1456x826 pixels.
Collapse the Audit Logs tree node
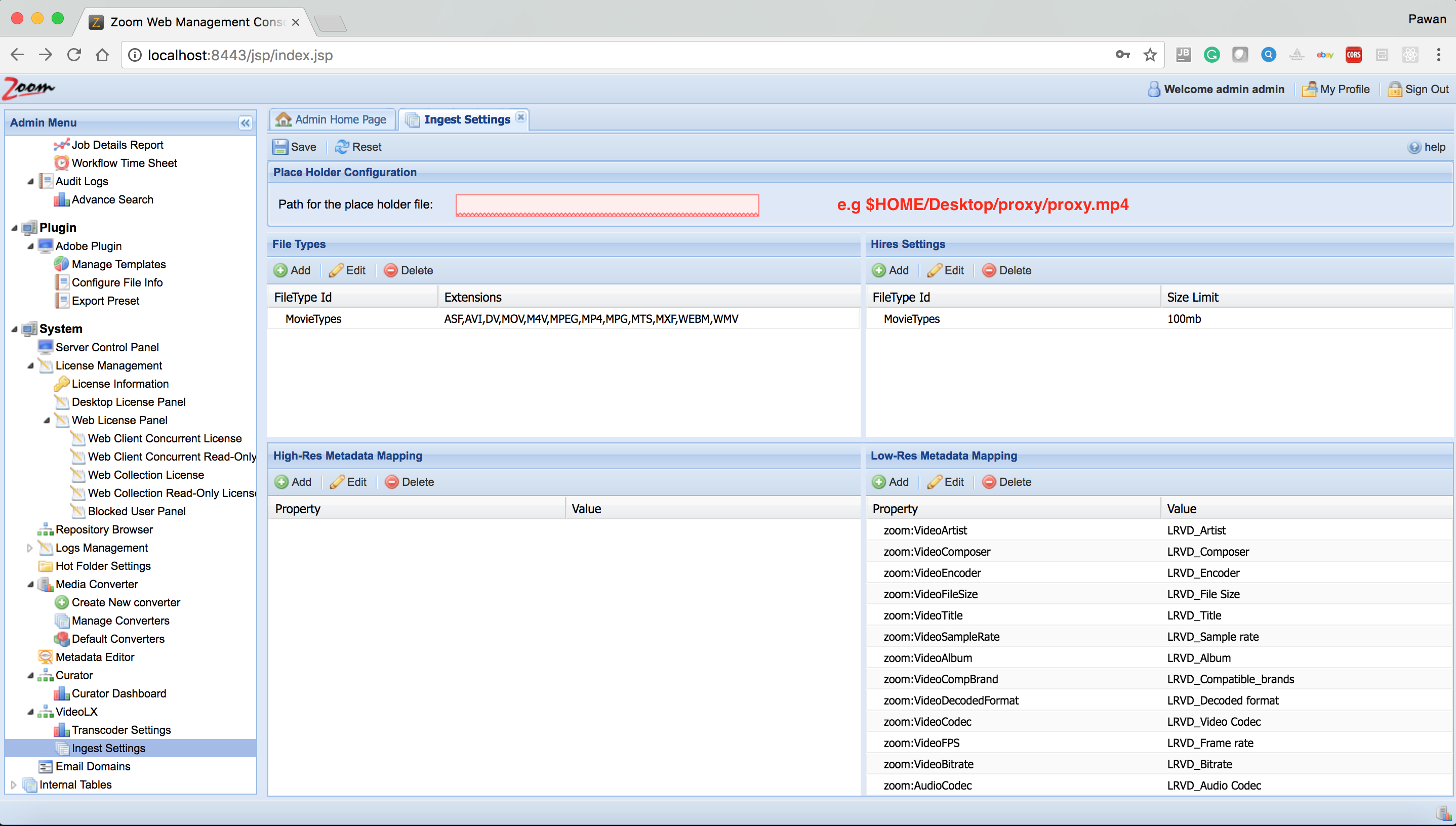(x=31, y=182)
